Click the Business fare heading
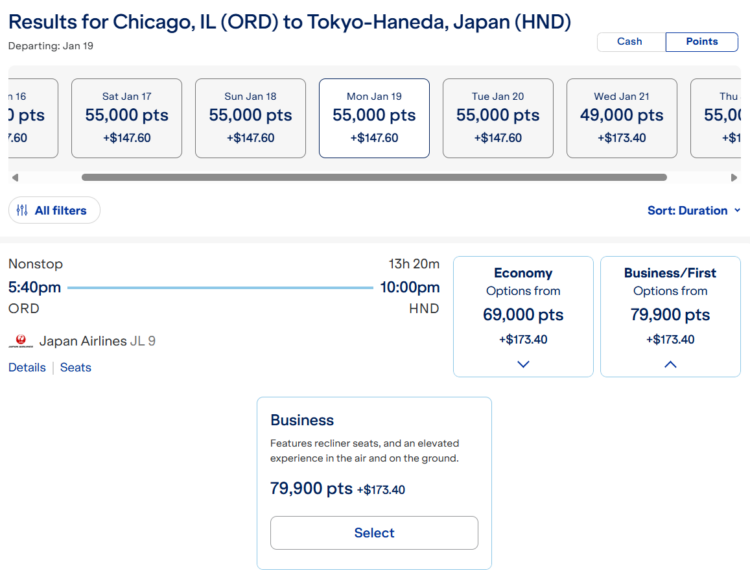750x575 pixels. coord(302,420)
